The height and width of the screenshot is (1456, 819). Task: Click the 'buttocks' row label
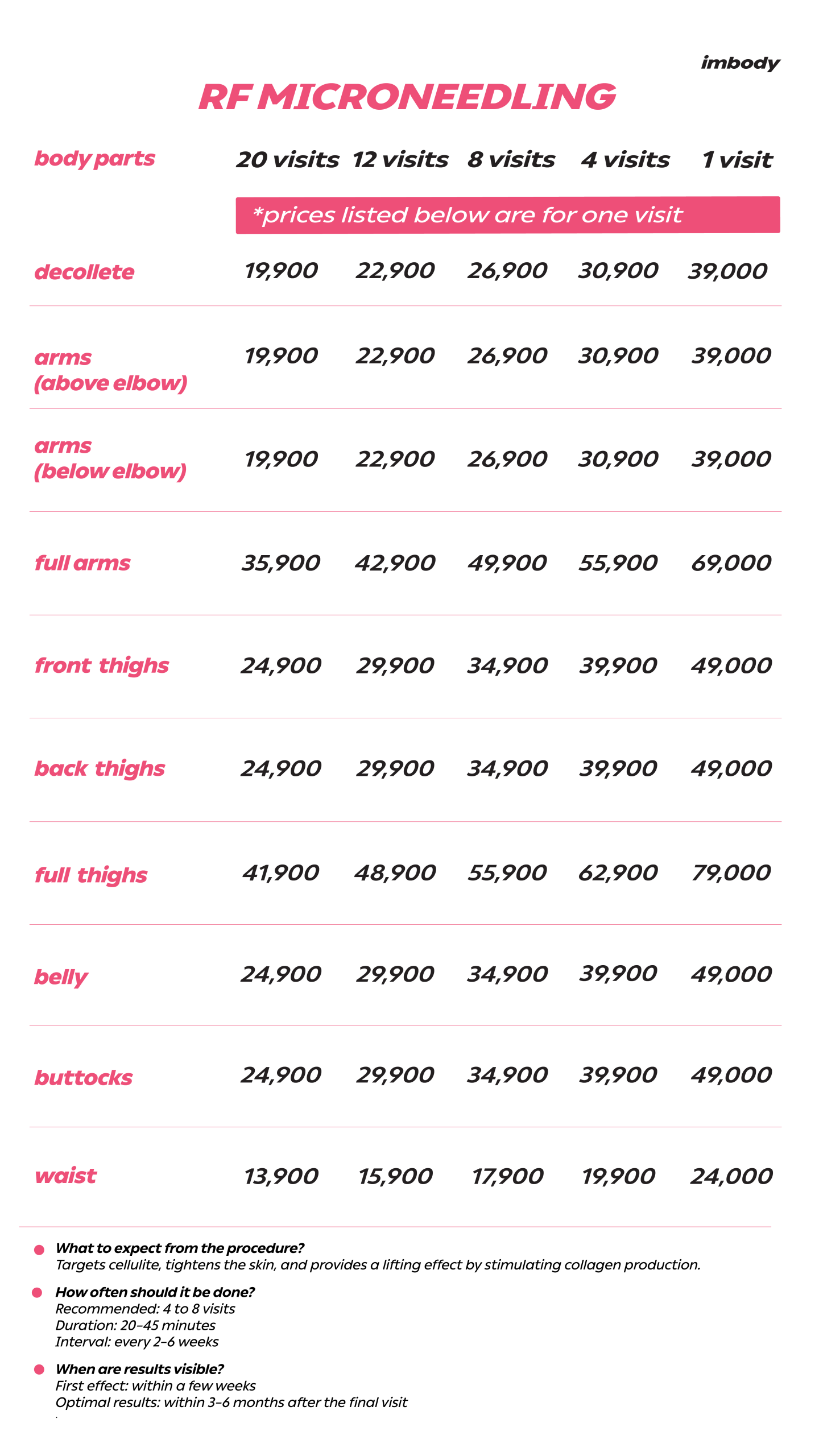[84, 1078]
